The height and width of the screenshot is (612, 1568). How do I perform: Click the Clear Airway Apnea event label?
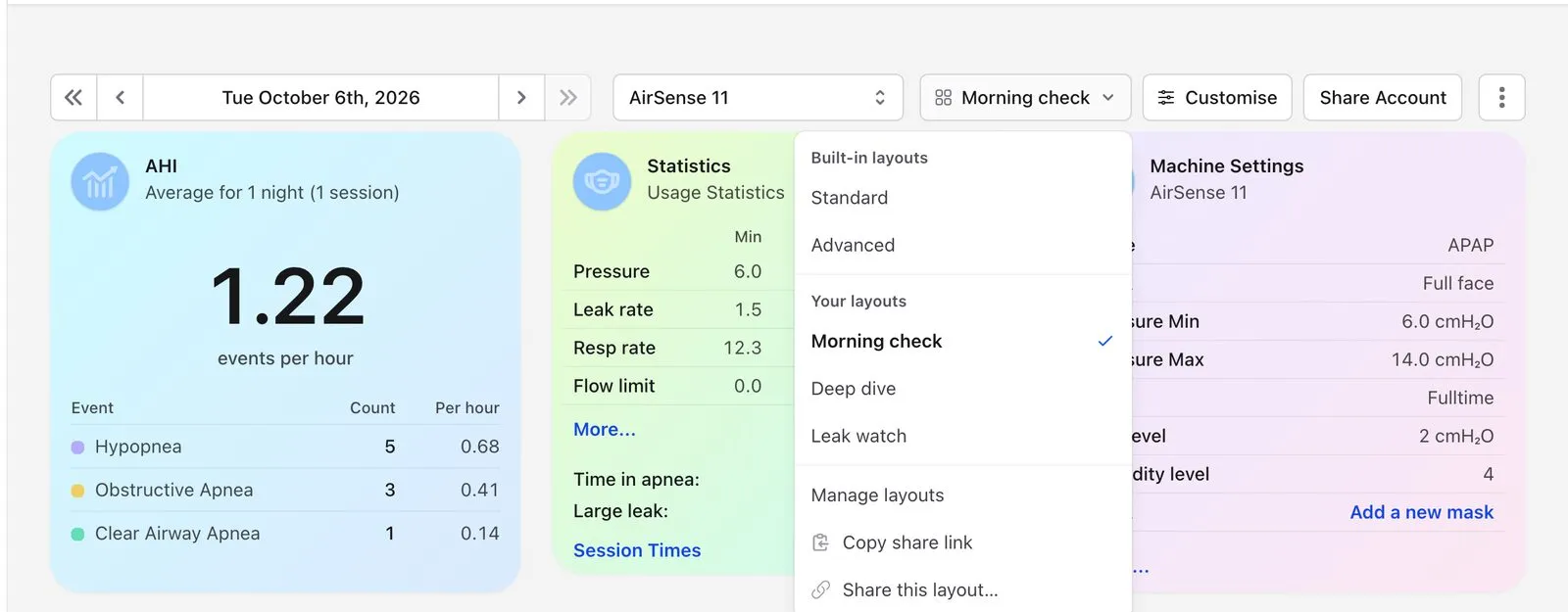click(177, 534)
